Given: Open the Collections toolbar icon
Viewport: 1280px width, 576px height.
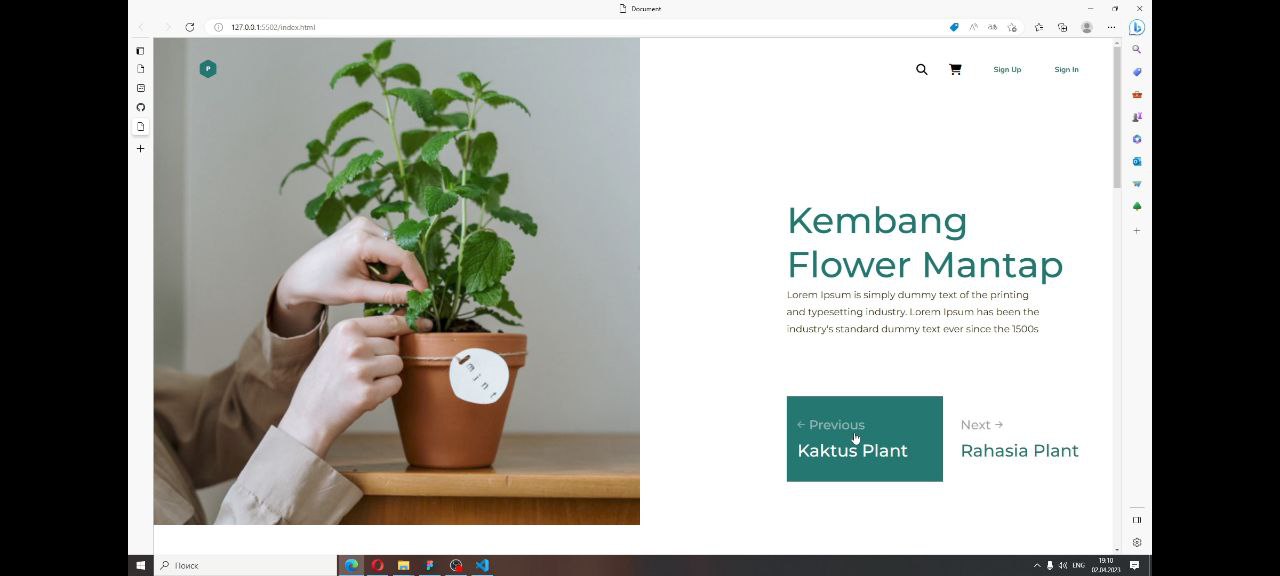Looking at the screenshot, I should coord(1062,27).
